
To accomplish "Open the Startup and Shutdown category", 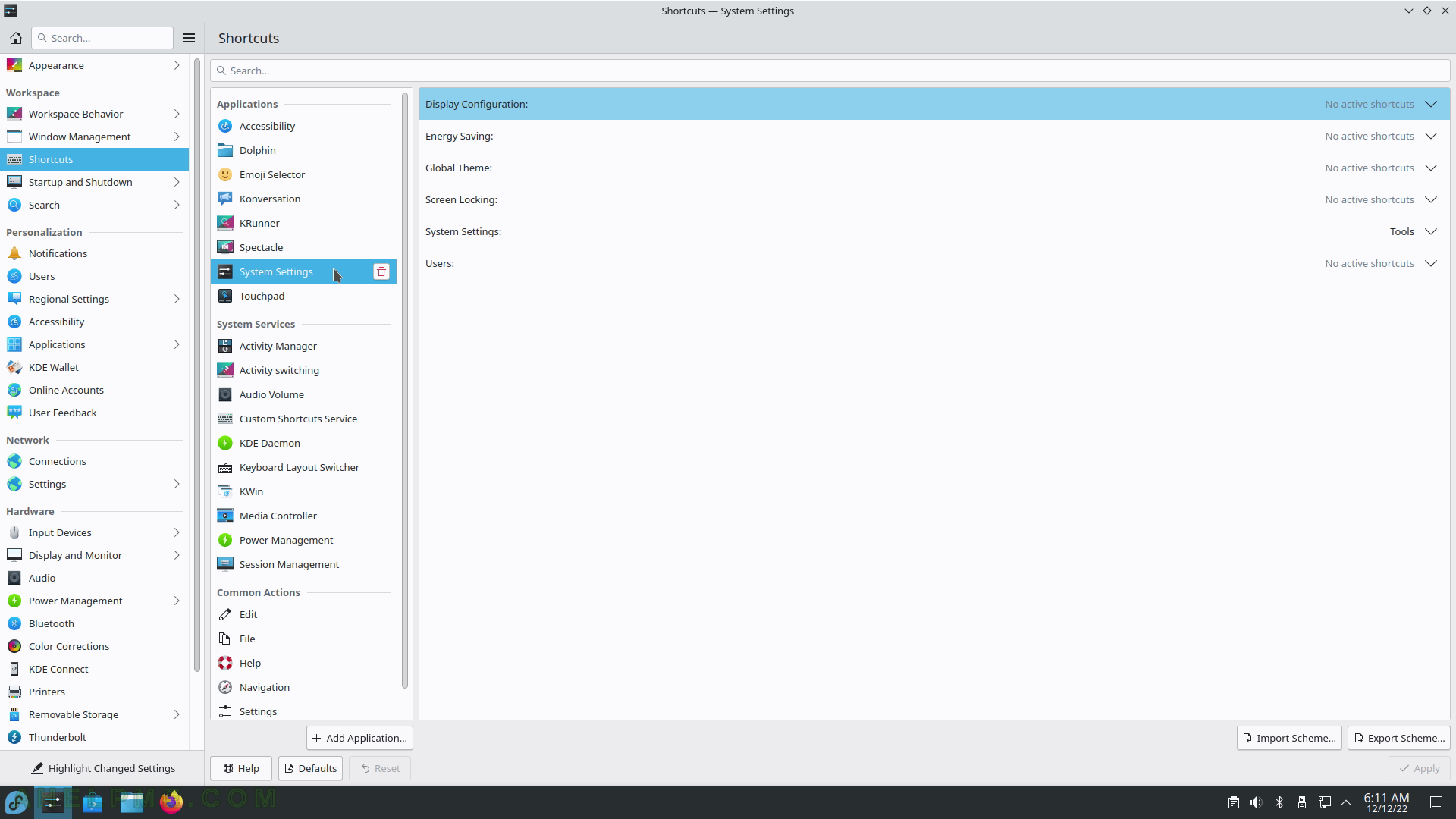I will (94, 182).
